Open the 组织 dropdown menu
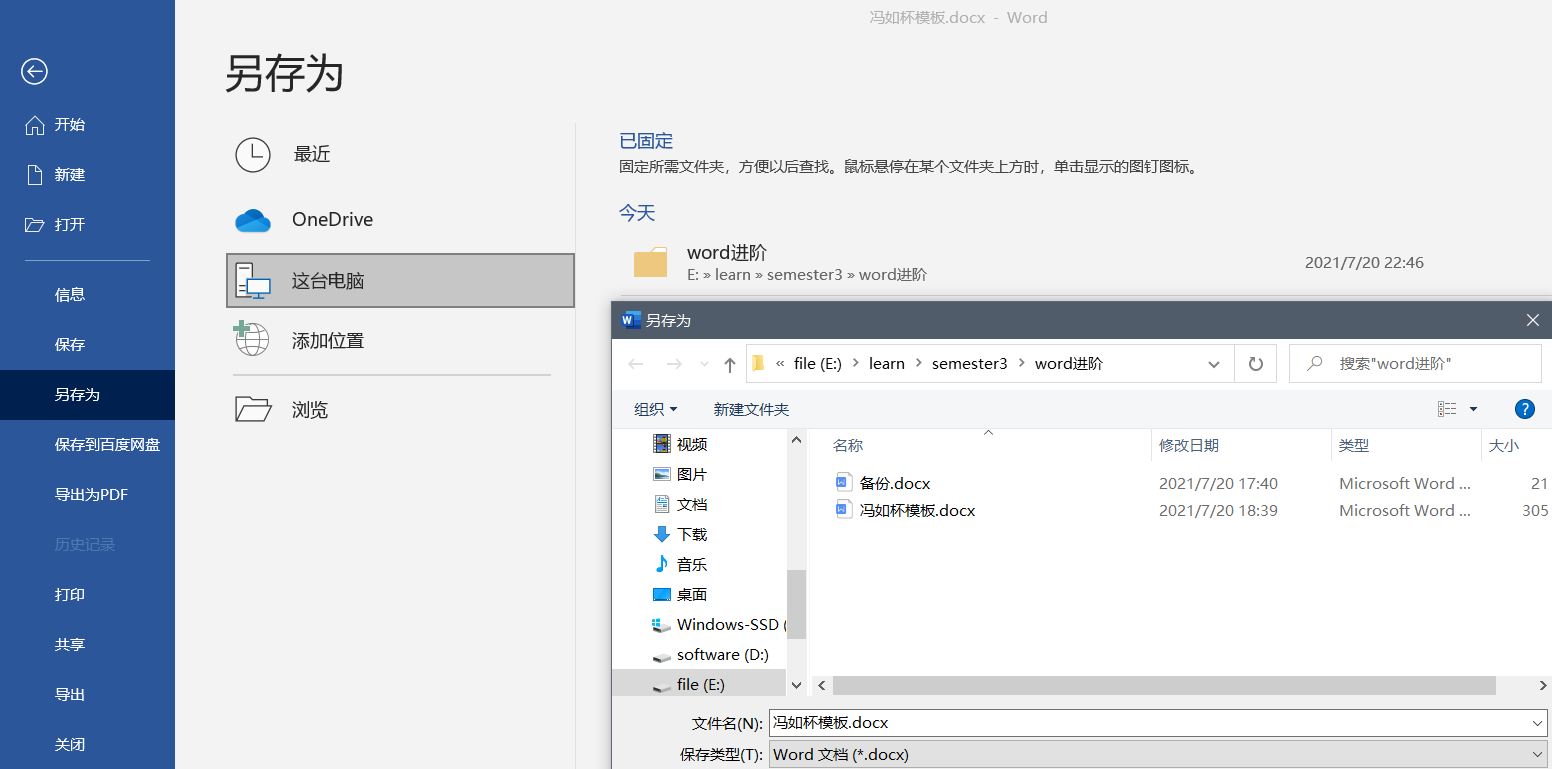This screenshot has width=1552, height=769. click(656, 409)
